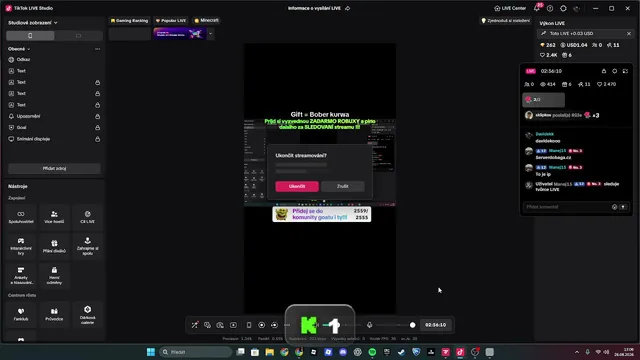Click the lock icon in chat panel
640x360 pixels.
[604, 71]
